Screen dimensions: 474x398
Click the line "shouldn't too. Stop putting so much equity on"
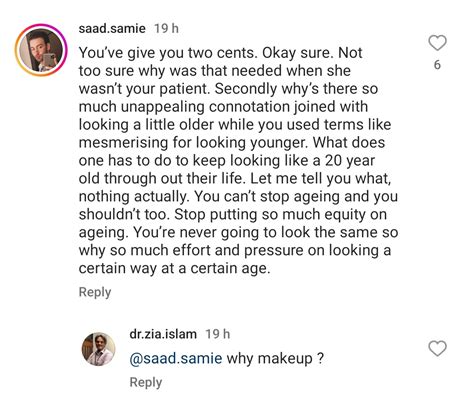point(233,214)
